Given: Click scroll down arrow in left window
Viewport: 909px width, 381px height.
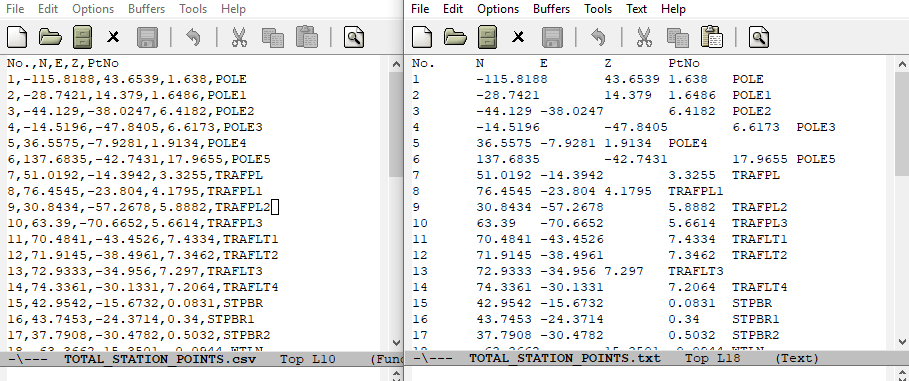Looking at the screenshot, I should point(396,342).
